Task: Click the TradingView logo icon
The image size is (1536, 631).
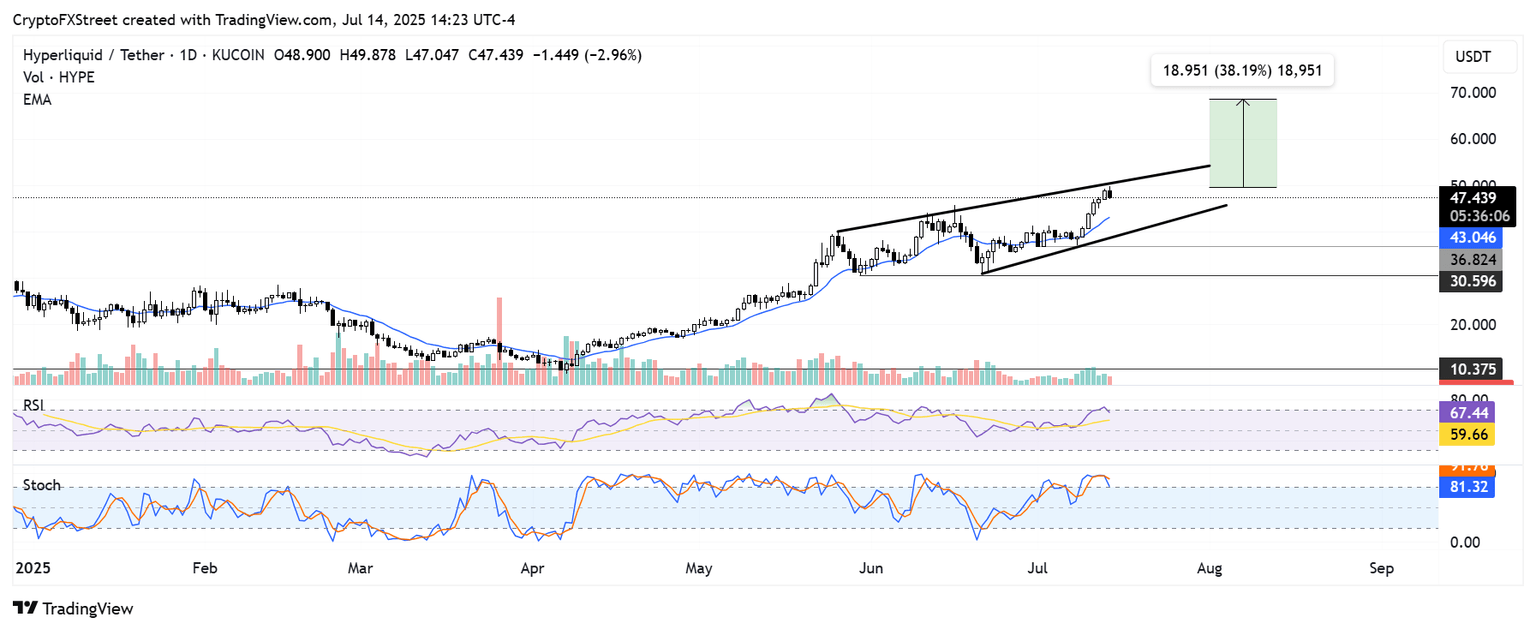Action: (25, 608)
